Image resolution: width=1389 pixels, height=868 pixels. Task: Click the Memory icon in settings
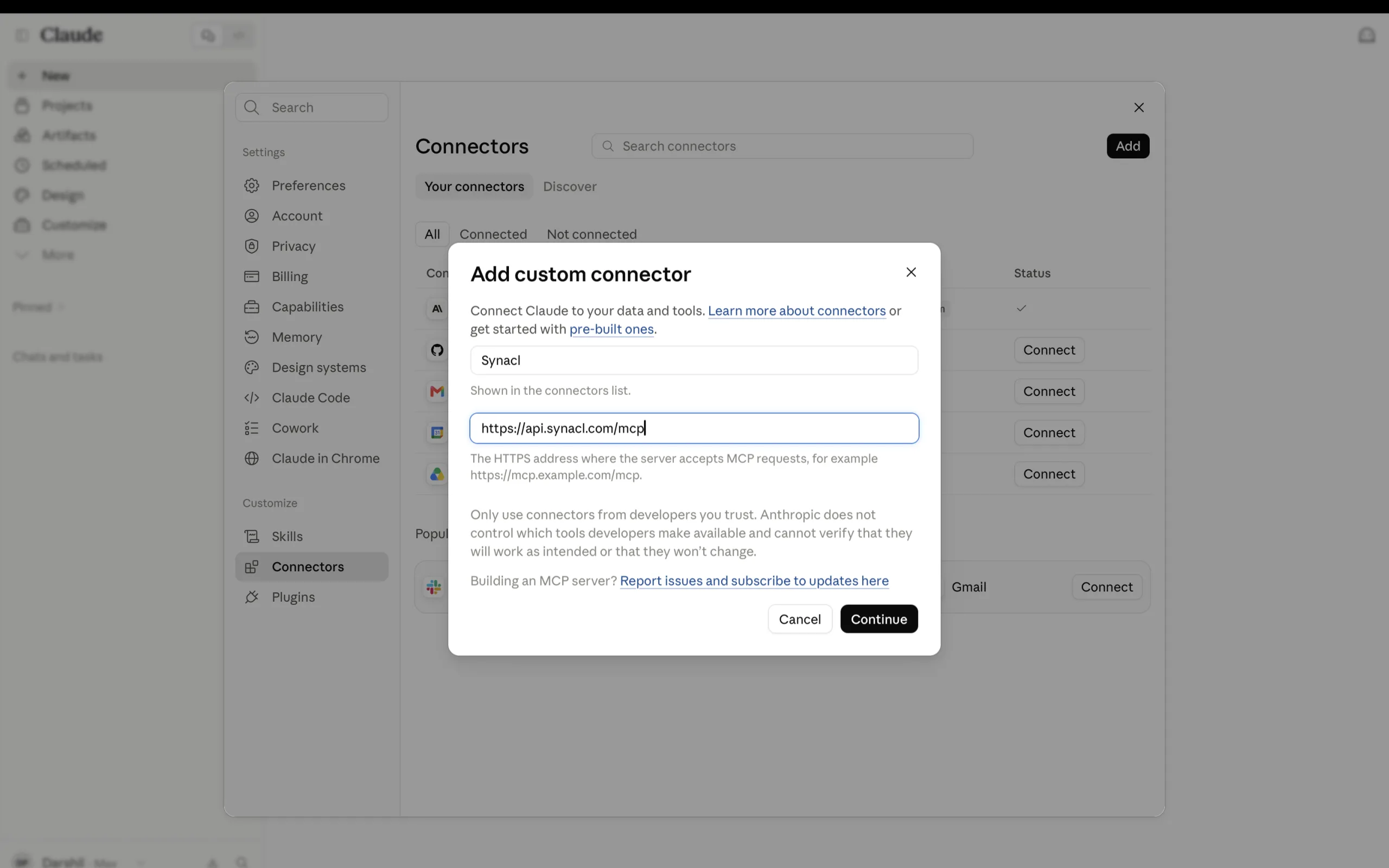click(x=251, y=337)
